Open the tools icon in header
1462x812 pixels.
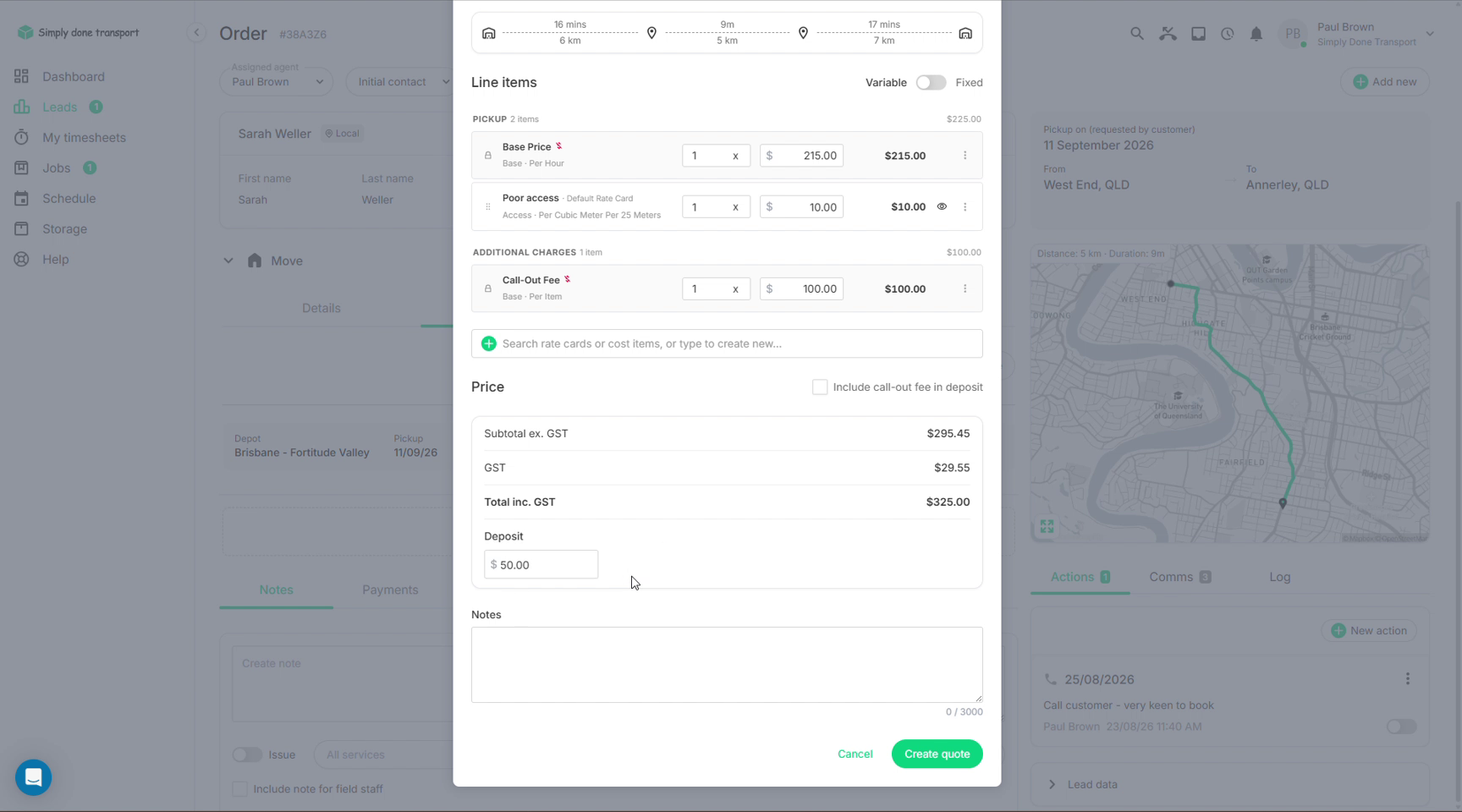[1168, 34]
